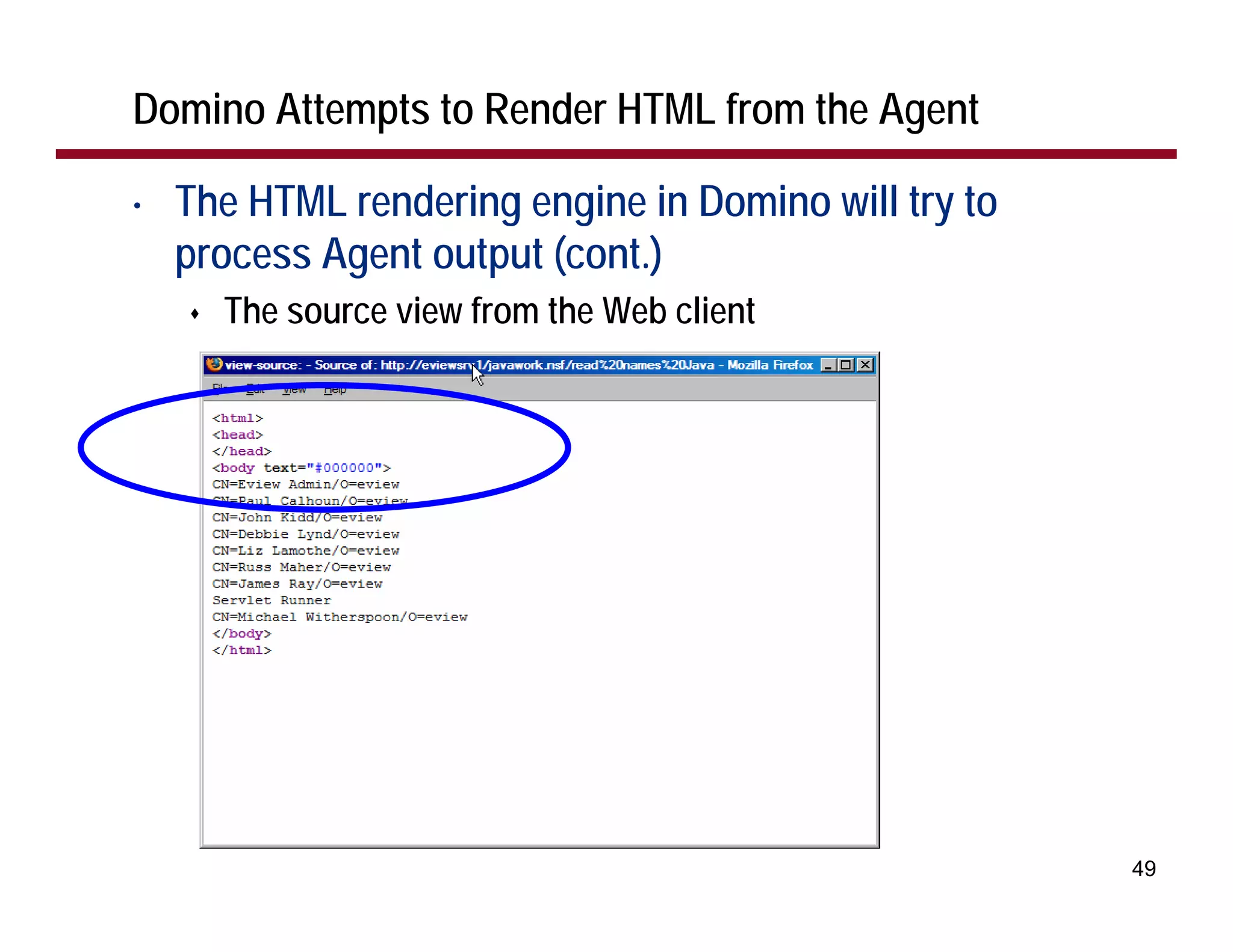Click the </body> closing tag line
1233x952 pixels.
(242, 634)
